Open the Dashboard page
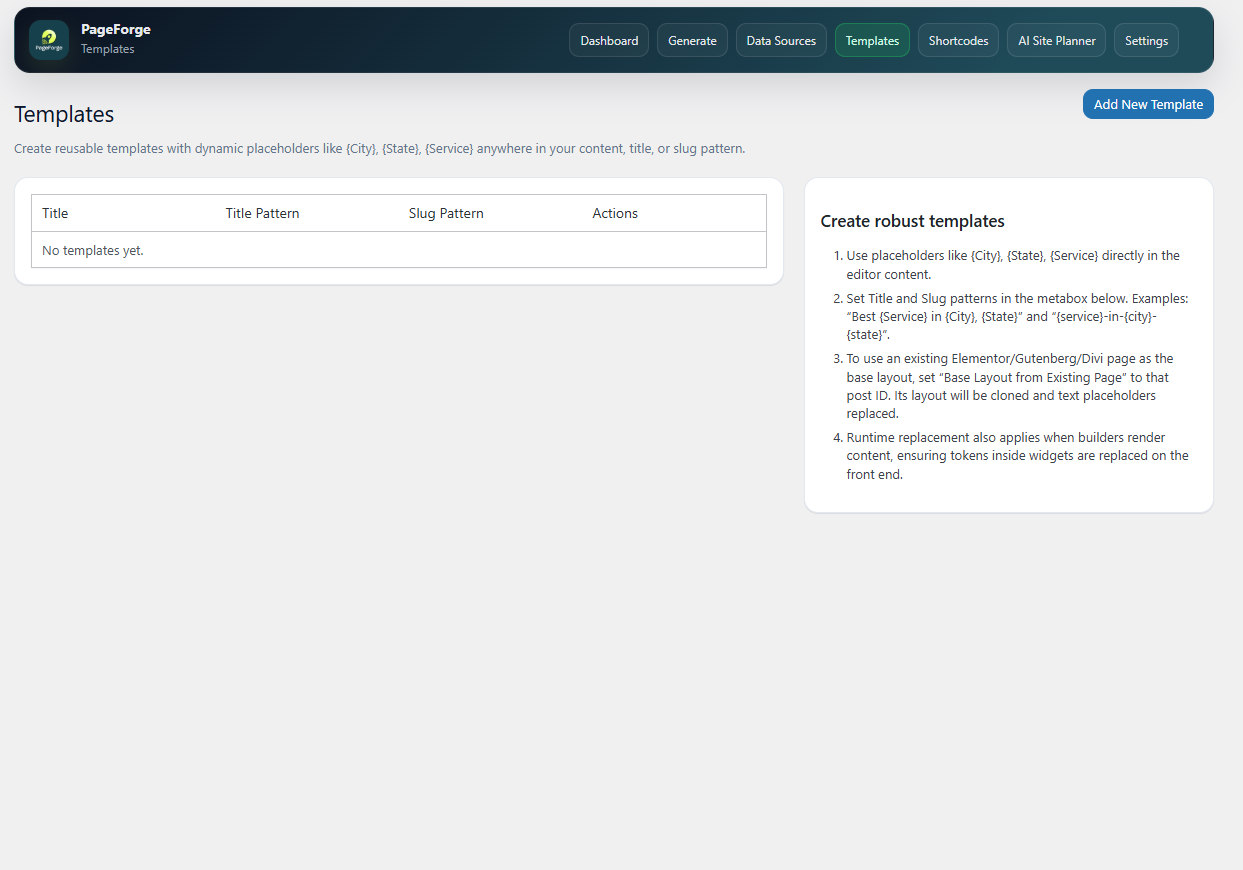The image size is (1243, 870). pos(608,40)
